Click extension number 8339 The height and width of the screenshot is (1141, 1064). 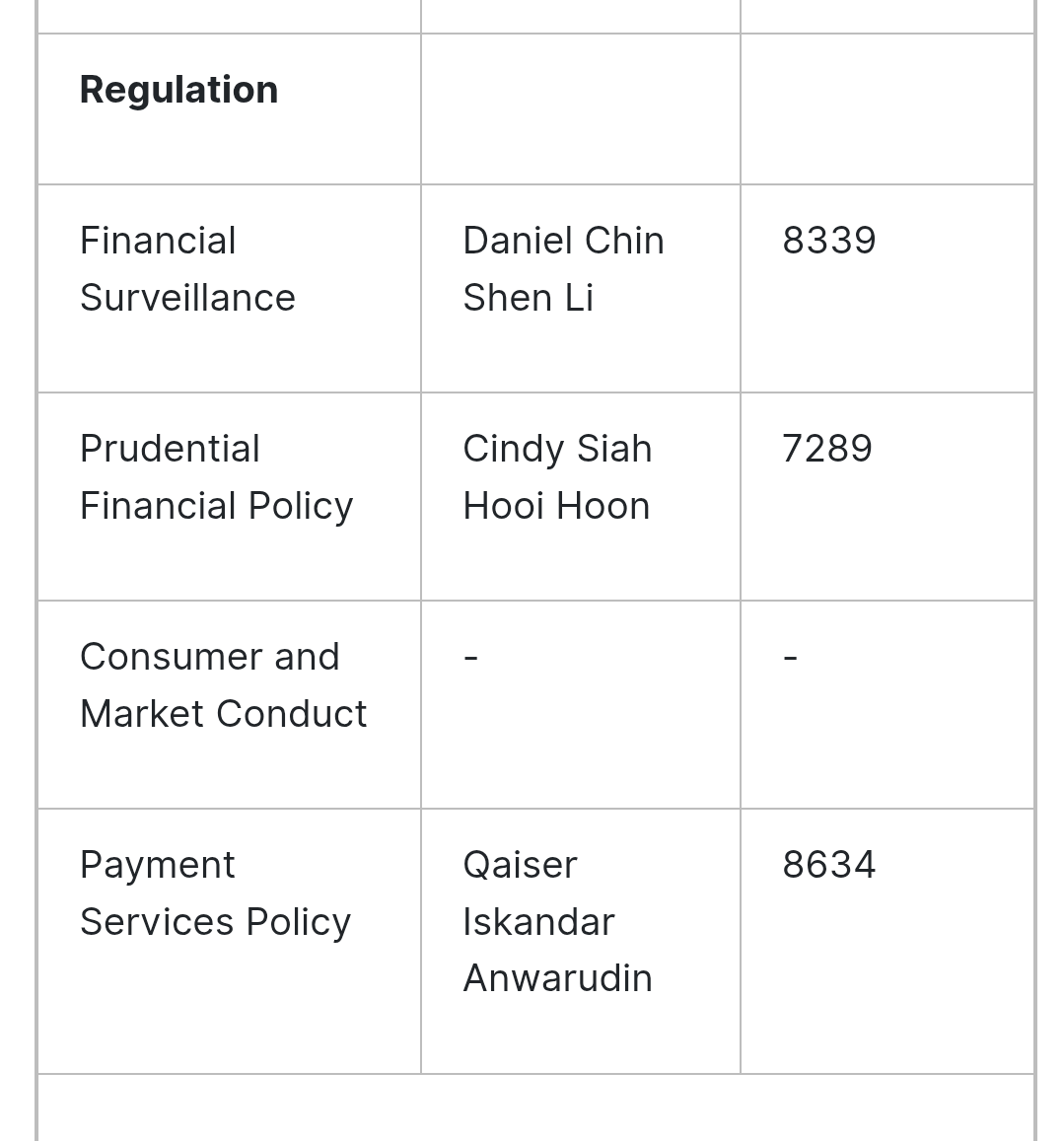(829, 241)
